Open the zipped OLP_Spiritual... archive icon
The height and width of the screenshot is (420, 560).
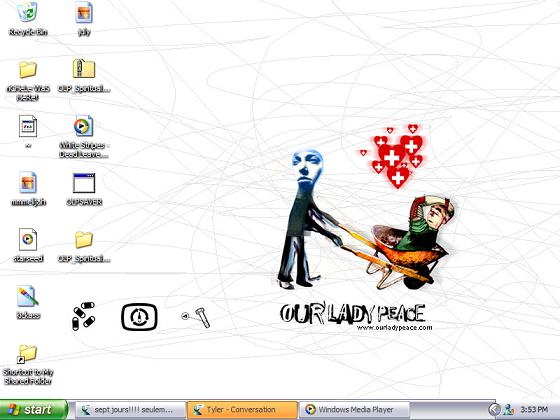(x=84, y=69)
